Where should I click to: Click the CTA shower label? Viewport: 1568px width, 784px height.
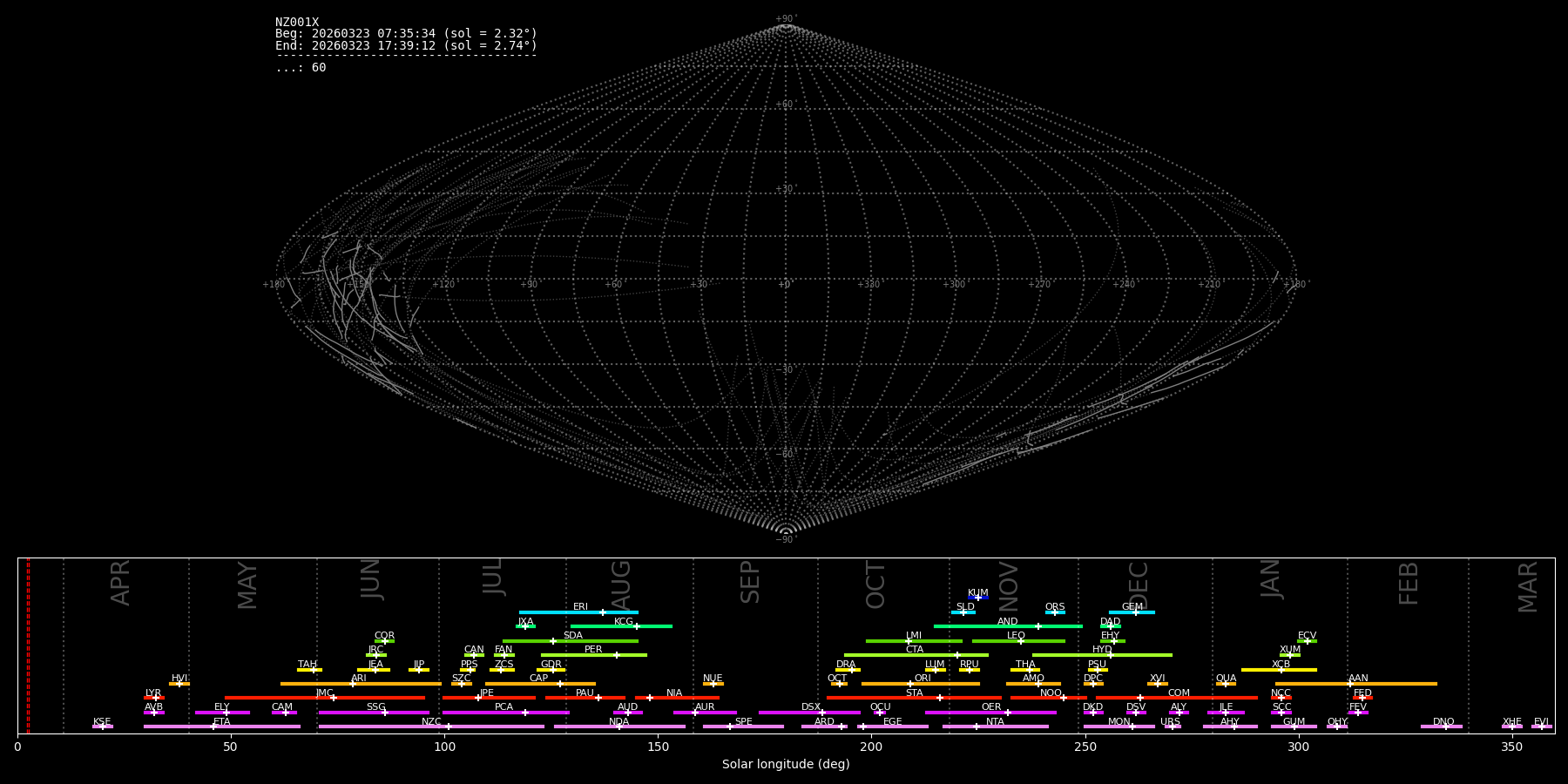click(x=915, y=650)
